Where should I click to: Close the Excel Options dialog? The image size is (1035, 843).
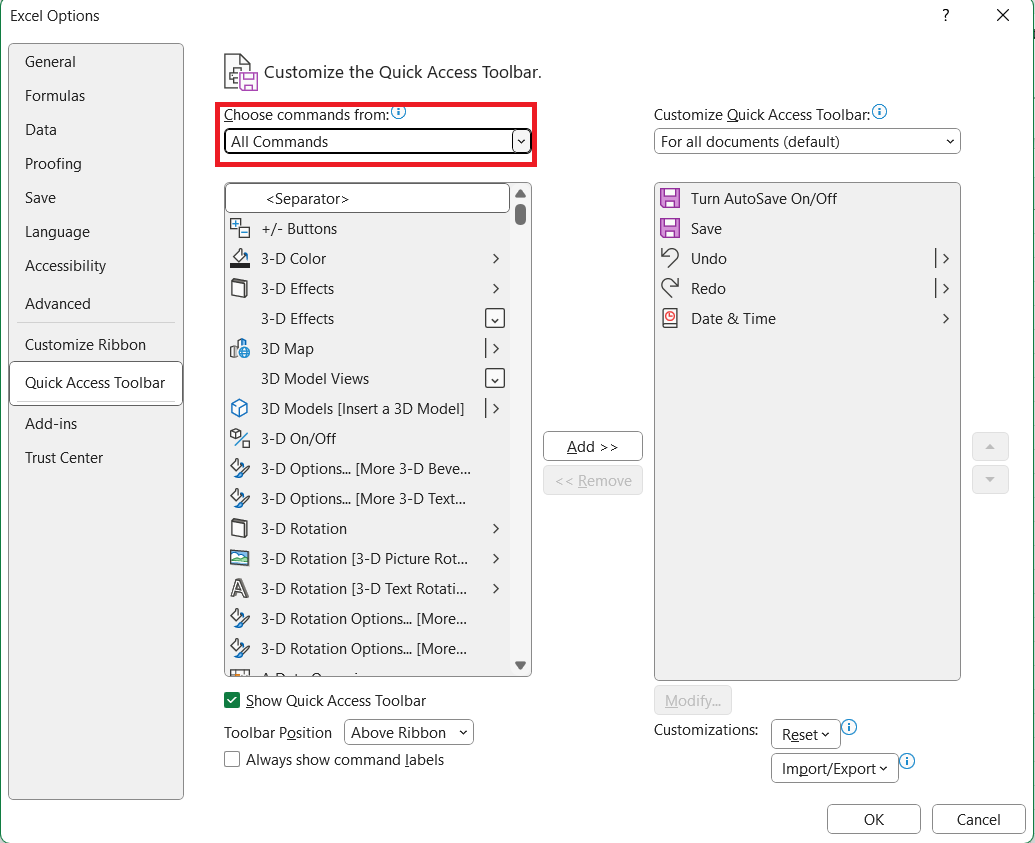(1003, 15)
